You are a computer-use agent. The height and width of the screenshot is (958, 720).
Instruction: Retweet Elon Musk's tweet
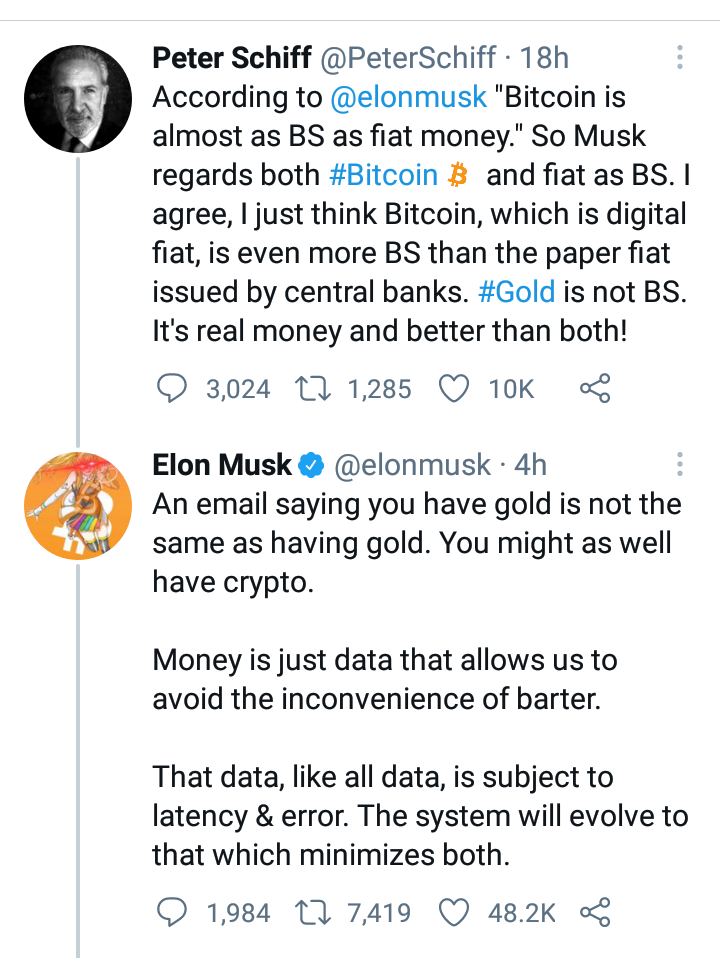click(313, 913)
